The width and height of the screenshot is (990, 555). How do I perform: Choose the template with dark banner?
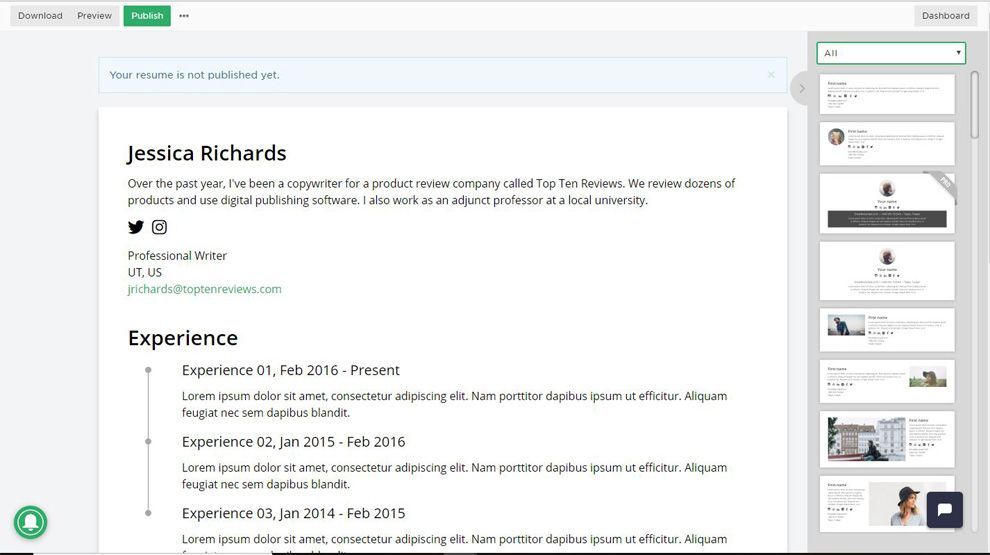coord(887,203)
